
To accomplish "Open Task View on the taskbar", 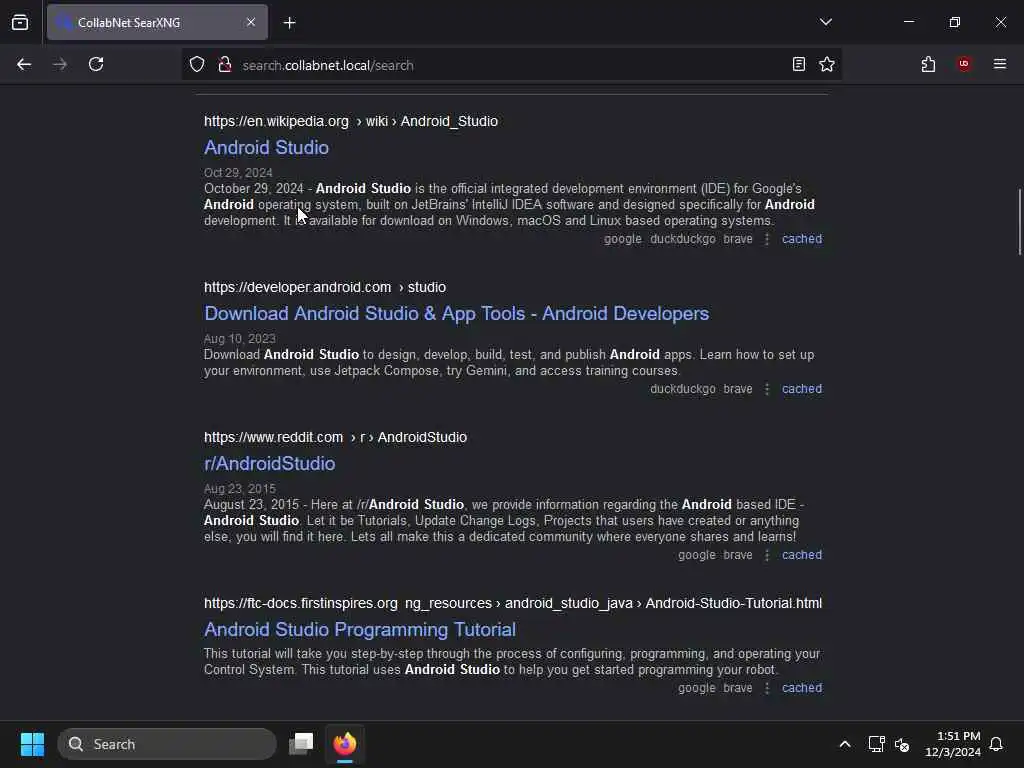I will pyautogui.click(x=301, y=744).
